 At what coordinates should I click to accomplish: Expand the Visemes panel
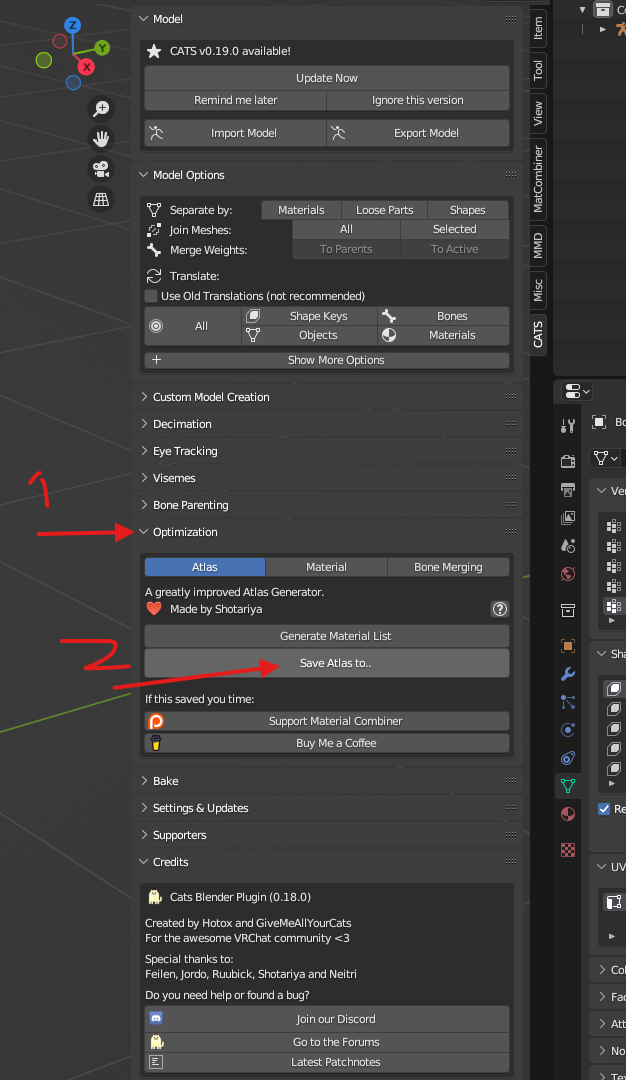click(144, 477)
